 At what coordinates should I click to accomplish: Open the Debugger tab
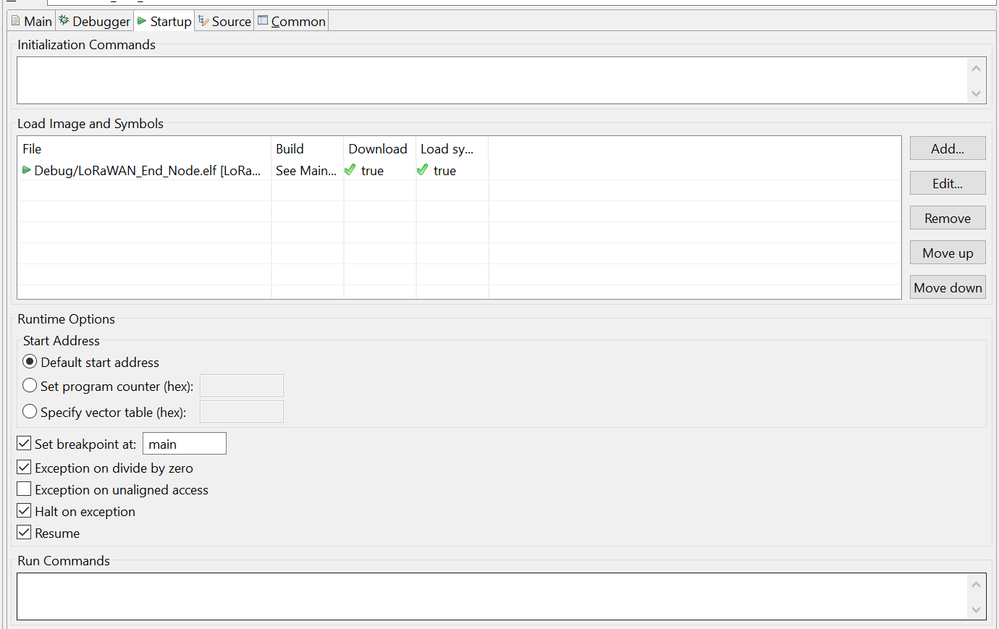point(95,21)
